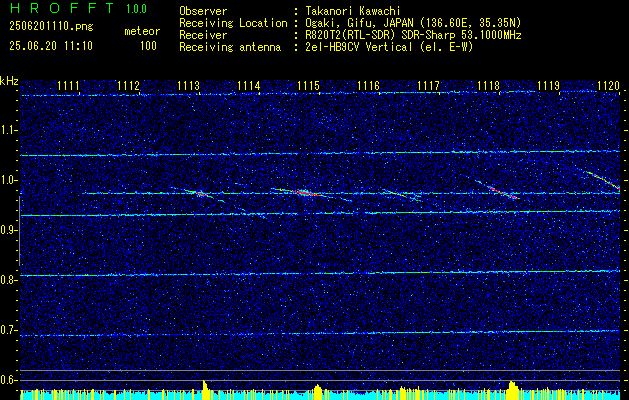Click time marker 1120
The height and width of the screenshot is (400, 629).
pos(608,86)
